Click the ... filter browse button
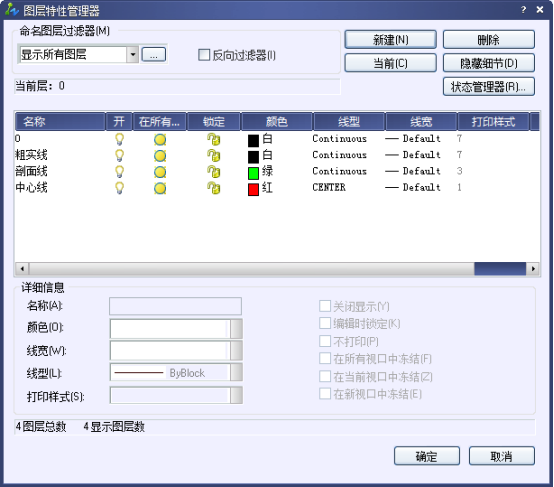Screen dimensions: 554x487 pos(154,55)
